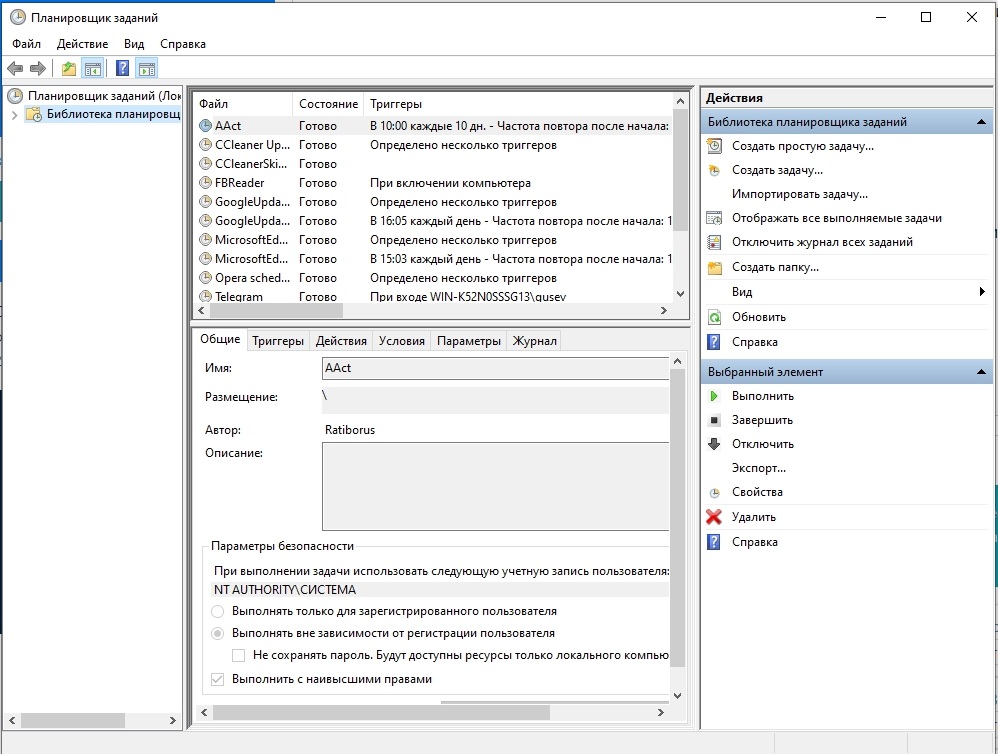Viewport: 998px width, 754px height.
Task: Click the icon for Отображать все выполняемые задачи
Action: pyautogui.click(x=714, y=218)
